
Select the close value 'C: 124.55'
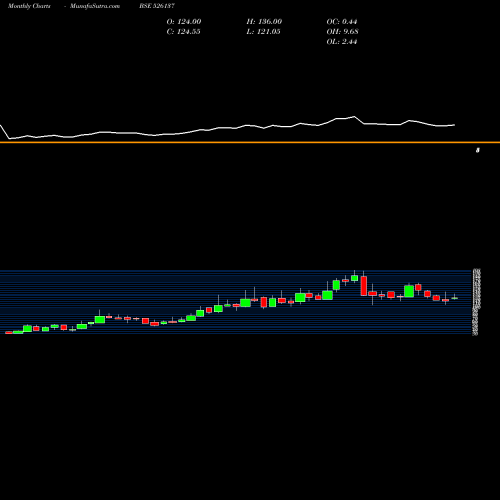tap(183, 32)
